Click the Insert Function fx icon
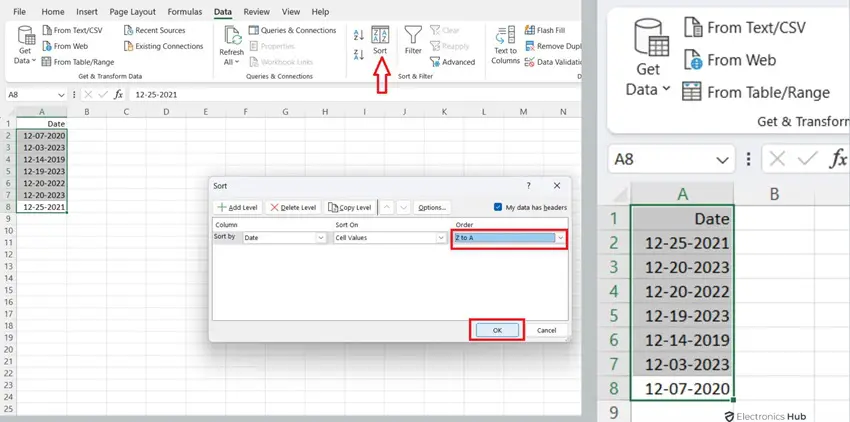This screenshot has width=850, height=422. point(118,94)
